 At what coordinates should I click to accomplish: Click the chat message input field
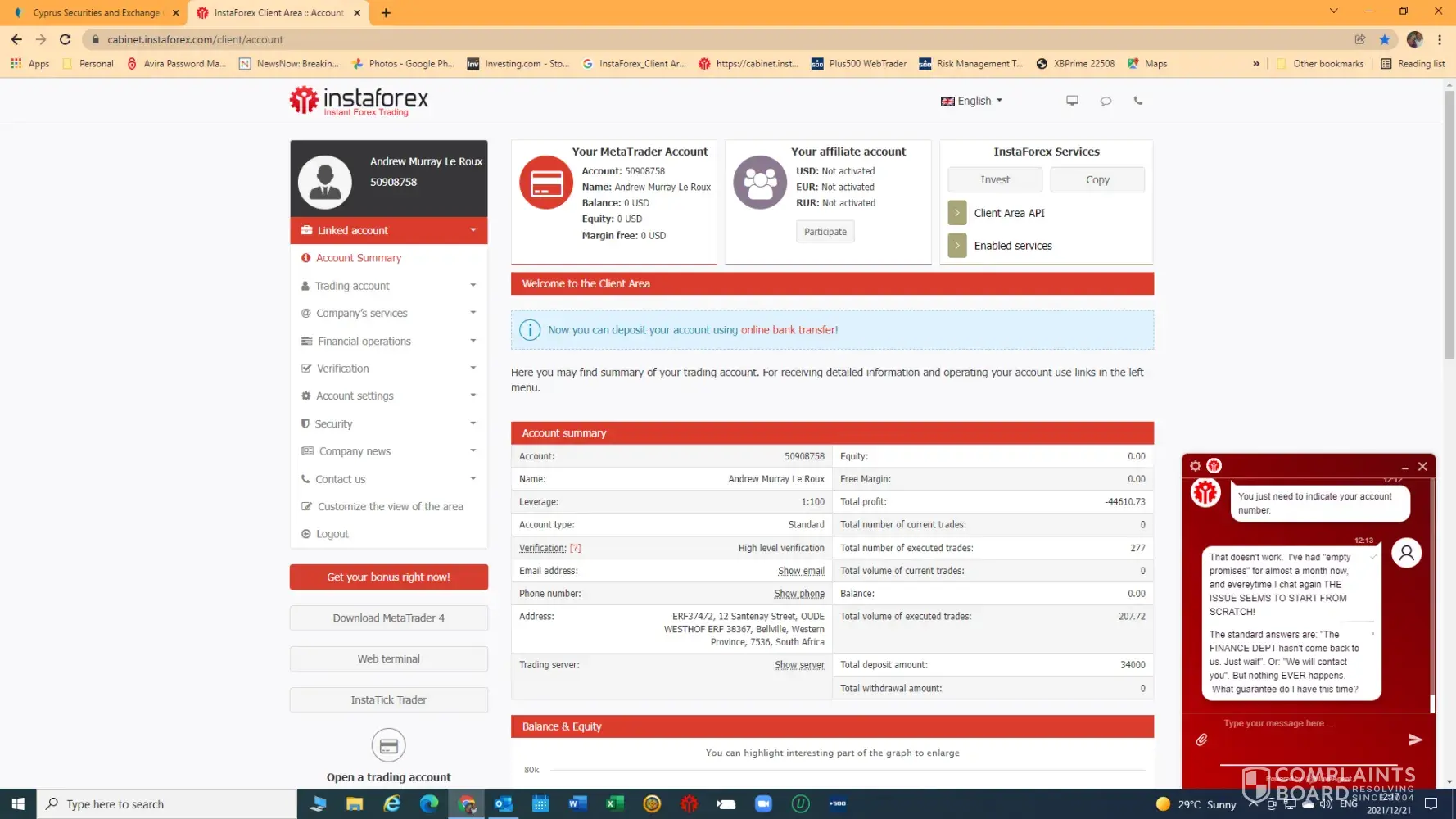pos(1302,724)
